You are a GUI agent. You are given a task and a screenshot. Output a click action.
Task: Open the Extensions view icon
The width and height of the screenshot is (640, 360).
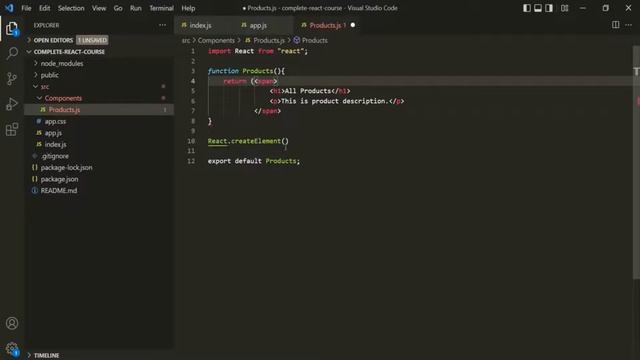point(12,129)
